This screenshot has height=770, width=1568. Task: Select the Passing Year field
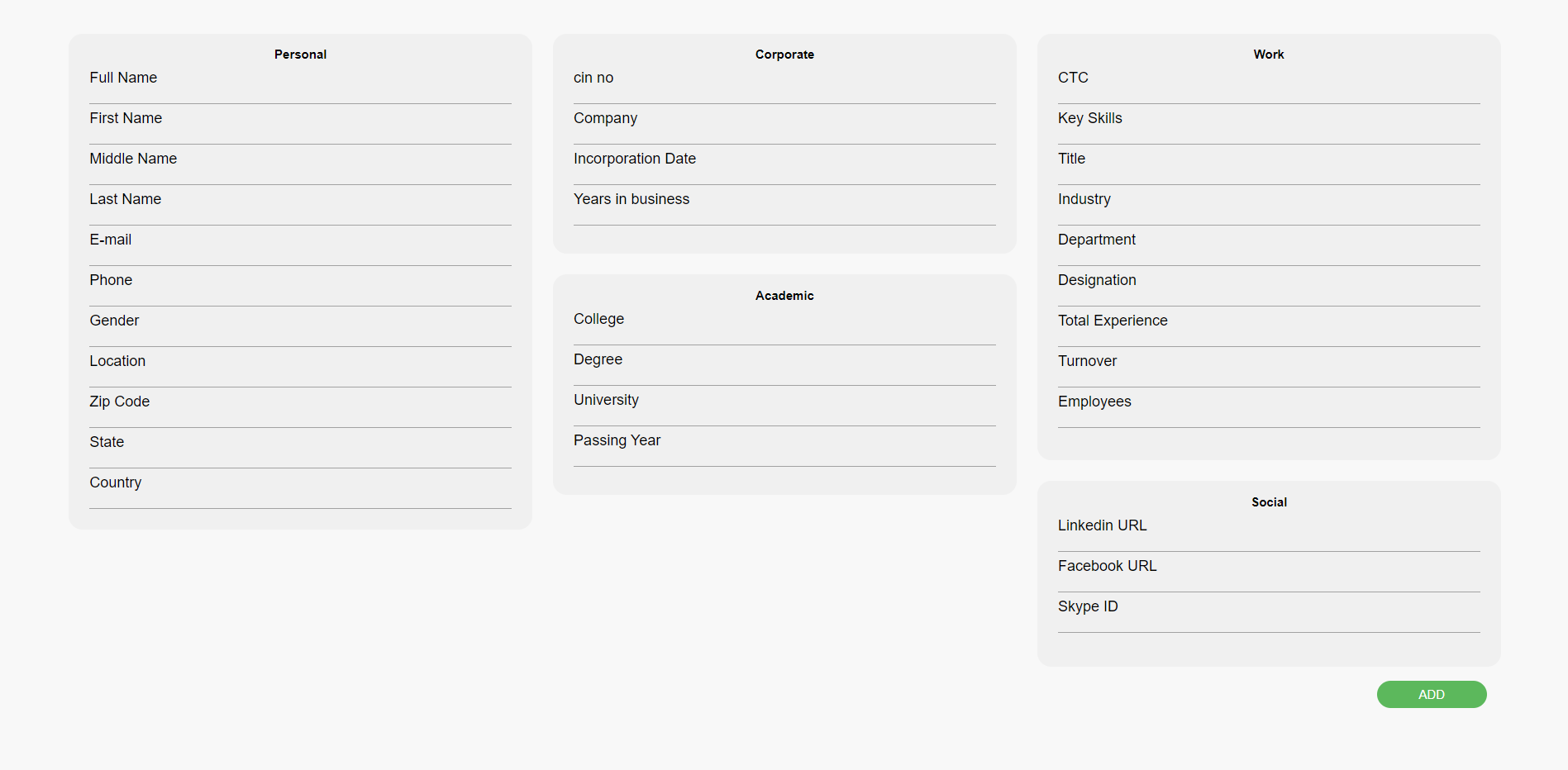pos(784,446)
